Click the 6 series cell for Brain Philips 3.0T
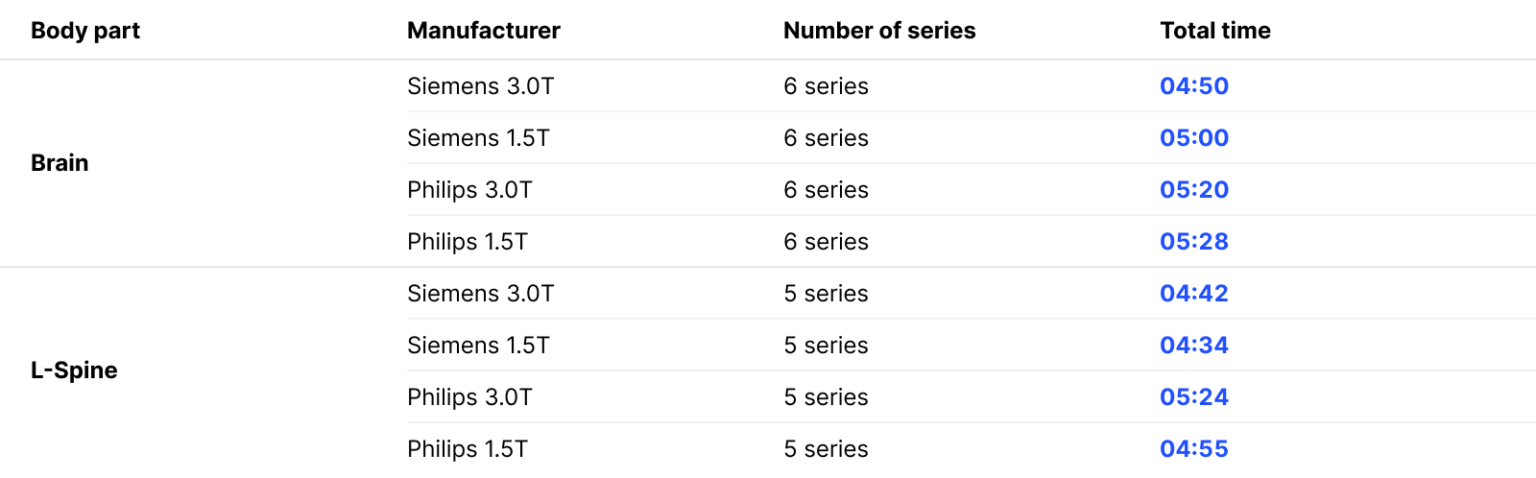The width and height of the screenshot is (1536, 478). tap(826, 190)
